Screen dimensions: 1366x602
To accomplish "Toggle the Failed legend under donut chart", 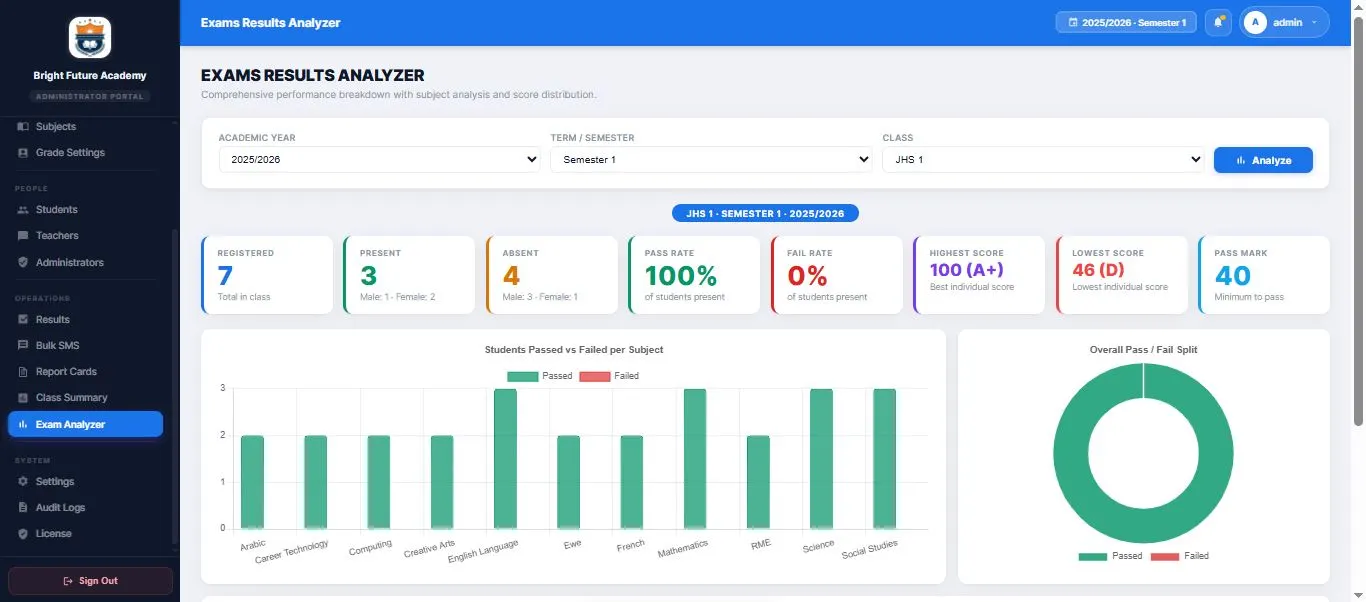I will 1180,556.
